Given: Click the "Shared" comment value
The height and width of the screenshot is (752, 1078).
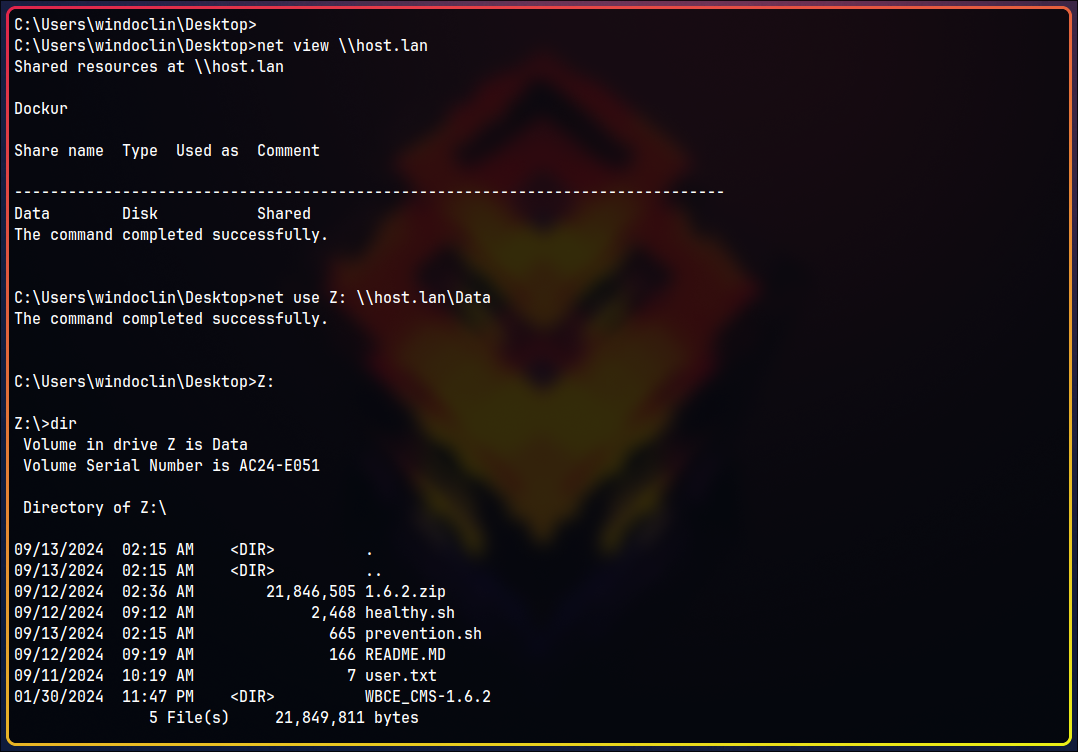Looking at the screenshot, I should (x=284, y=213).
